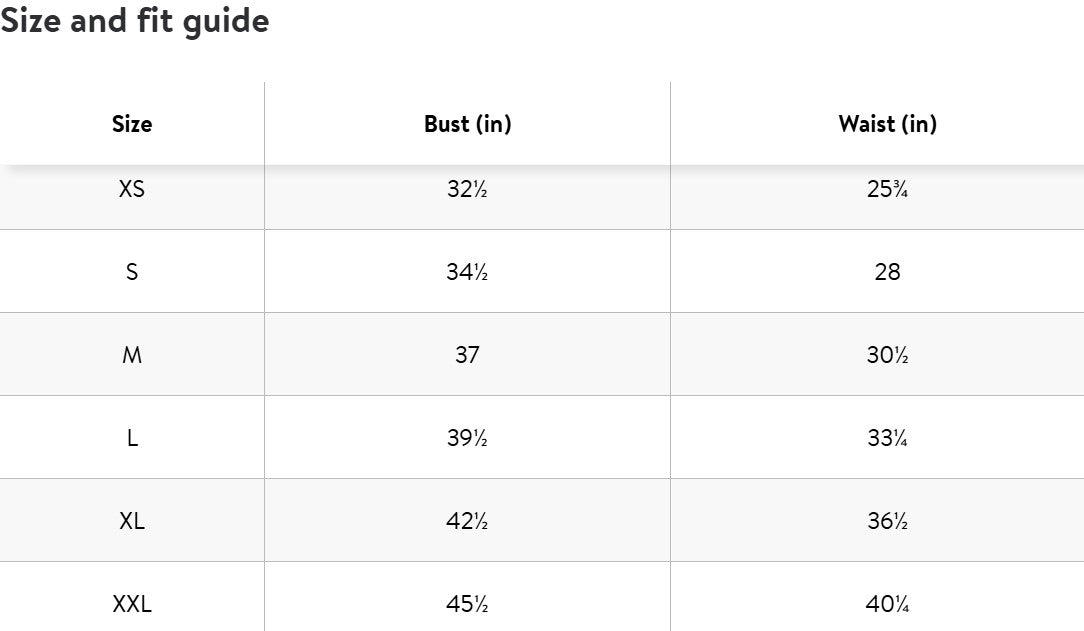This screenshot has width=1084, height=631.
Task: Click the 34½ bust measurement cell
Action: [467, 272]
